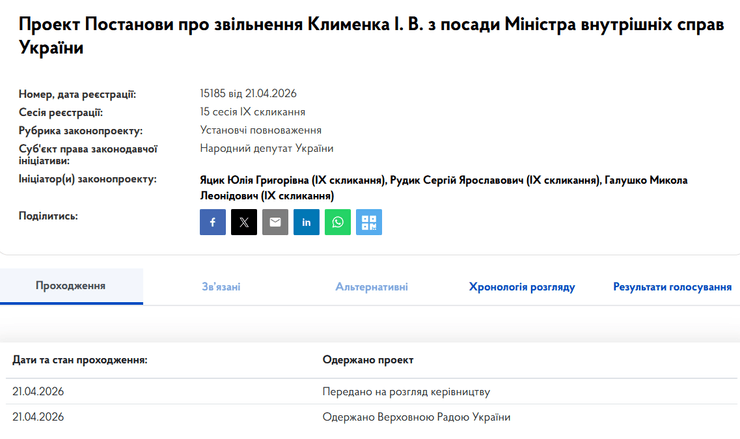Share the bill on LinkedIn
Screen dimensions: 740x439
click(307, 222)
